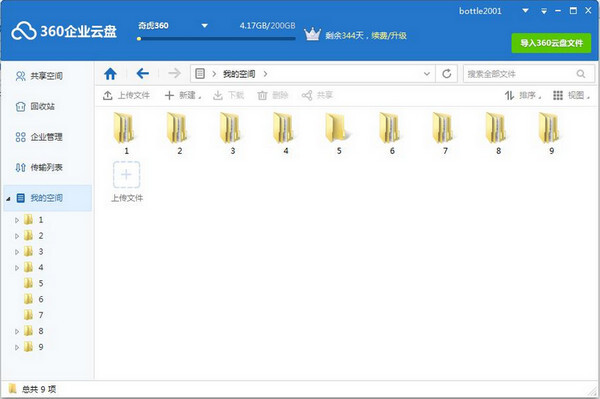Click the breadcrumb root list icon
The width and height of the screenshot is (600, 399).
click(200, 73)
